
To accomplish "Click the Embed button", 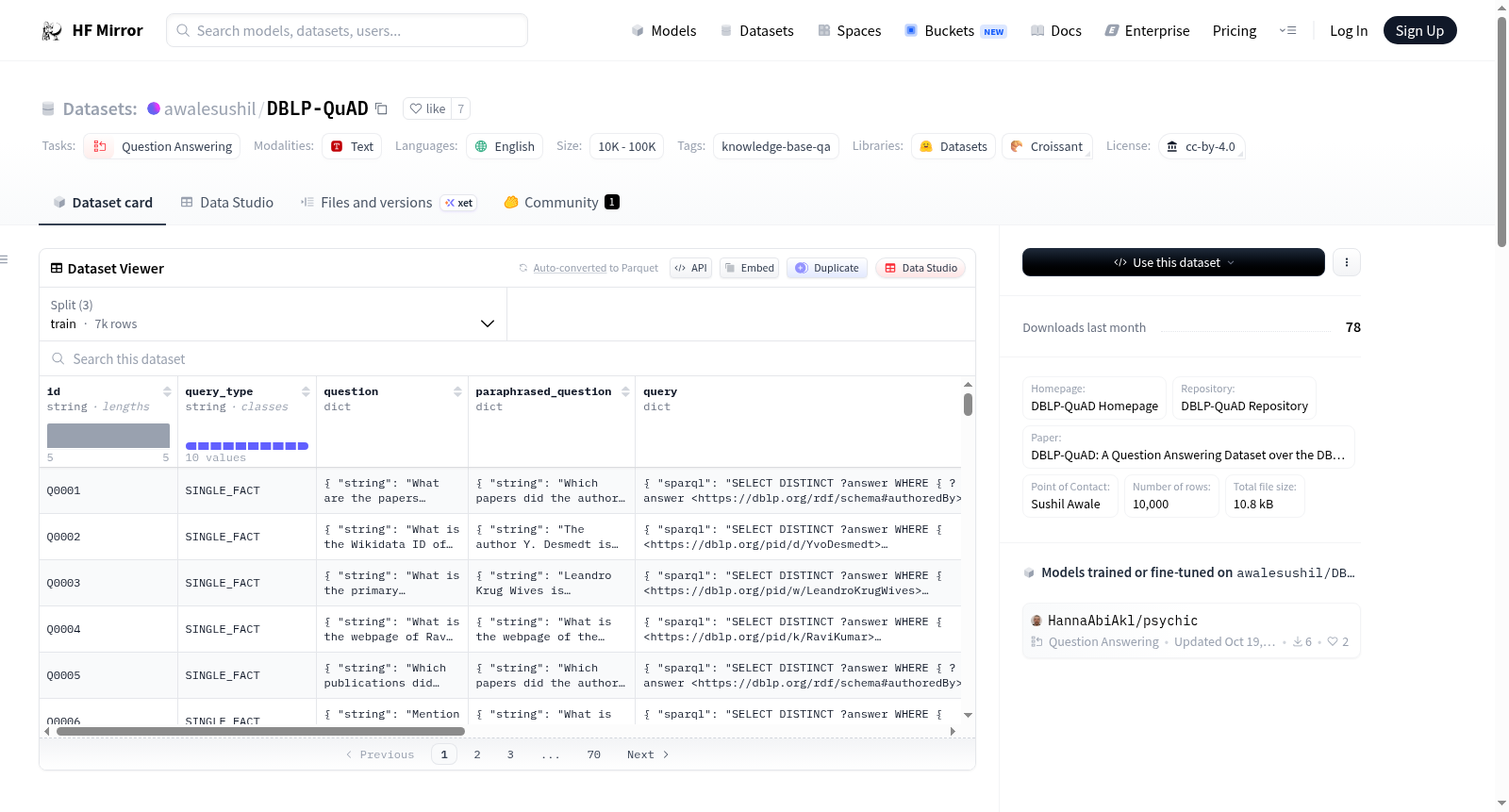I will (x=750, y=268).
